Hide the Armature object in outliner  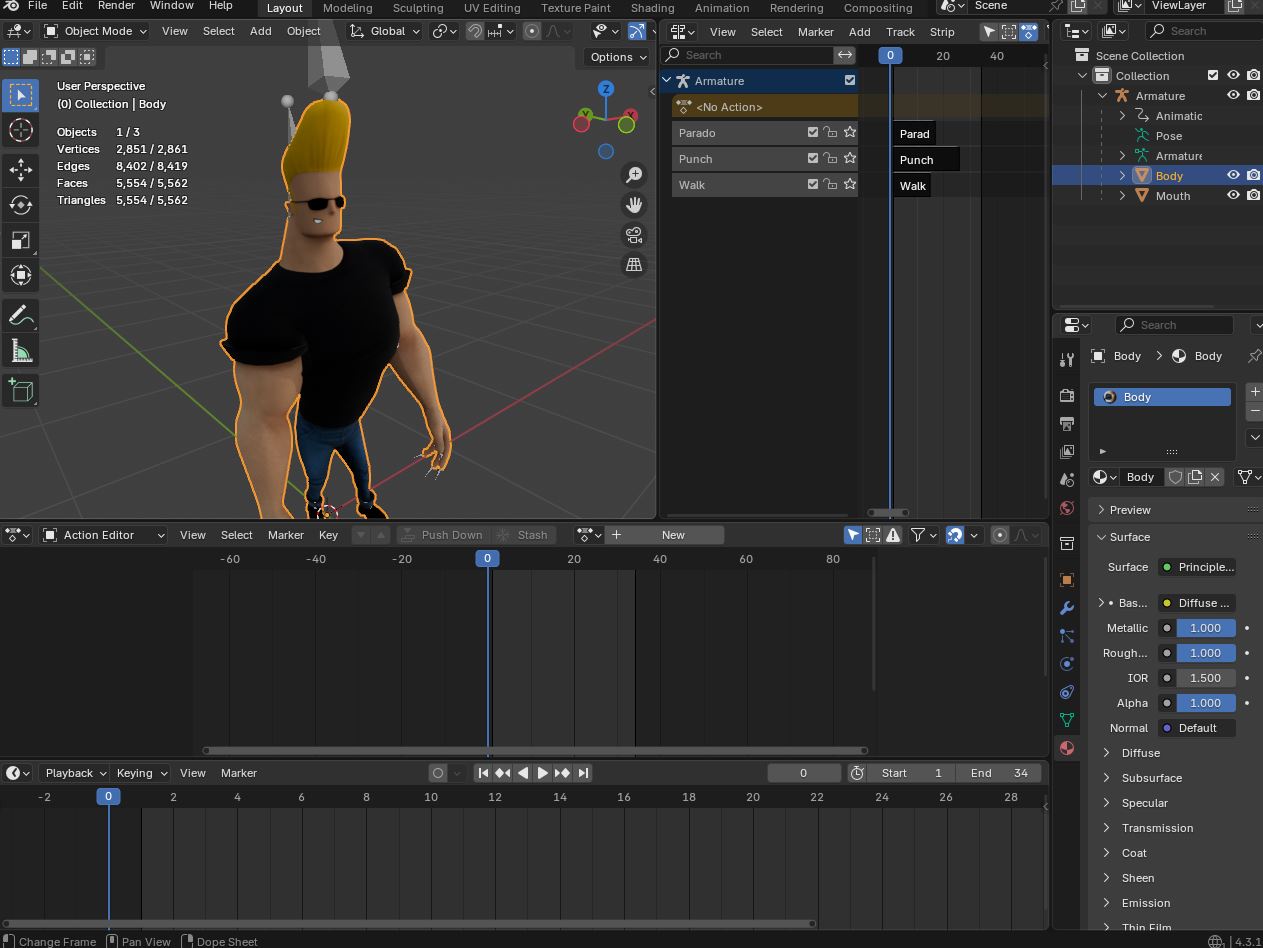point(1233,96)
